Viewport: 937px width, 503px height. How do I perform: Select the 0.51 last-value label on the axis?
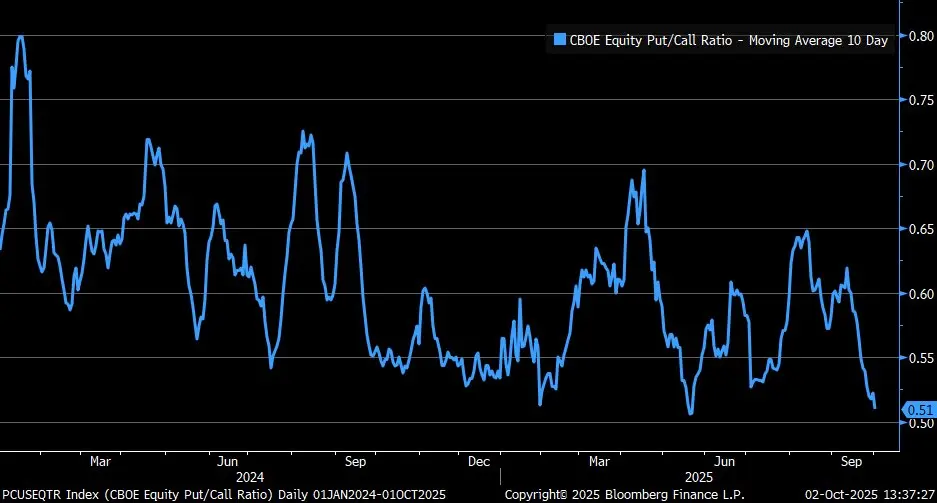pos(920,410)
